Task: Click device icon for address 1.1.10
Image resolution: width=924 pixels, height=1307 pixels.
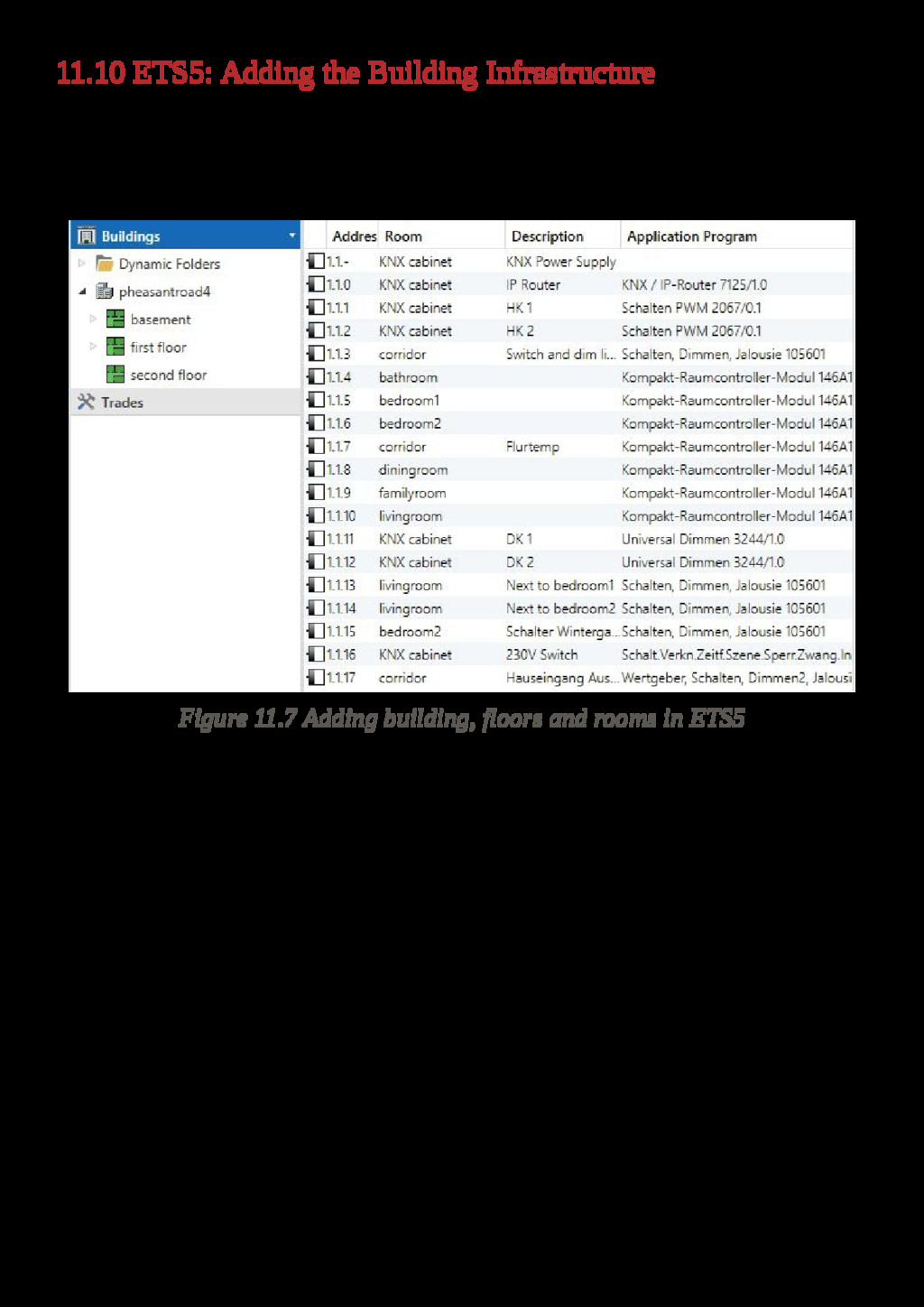Action: 315,516
